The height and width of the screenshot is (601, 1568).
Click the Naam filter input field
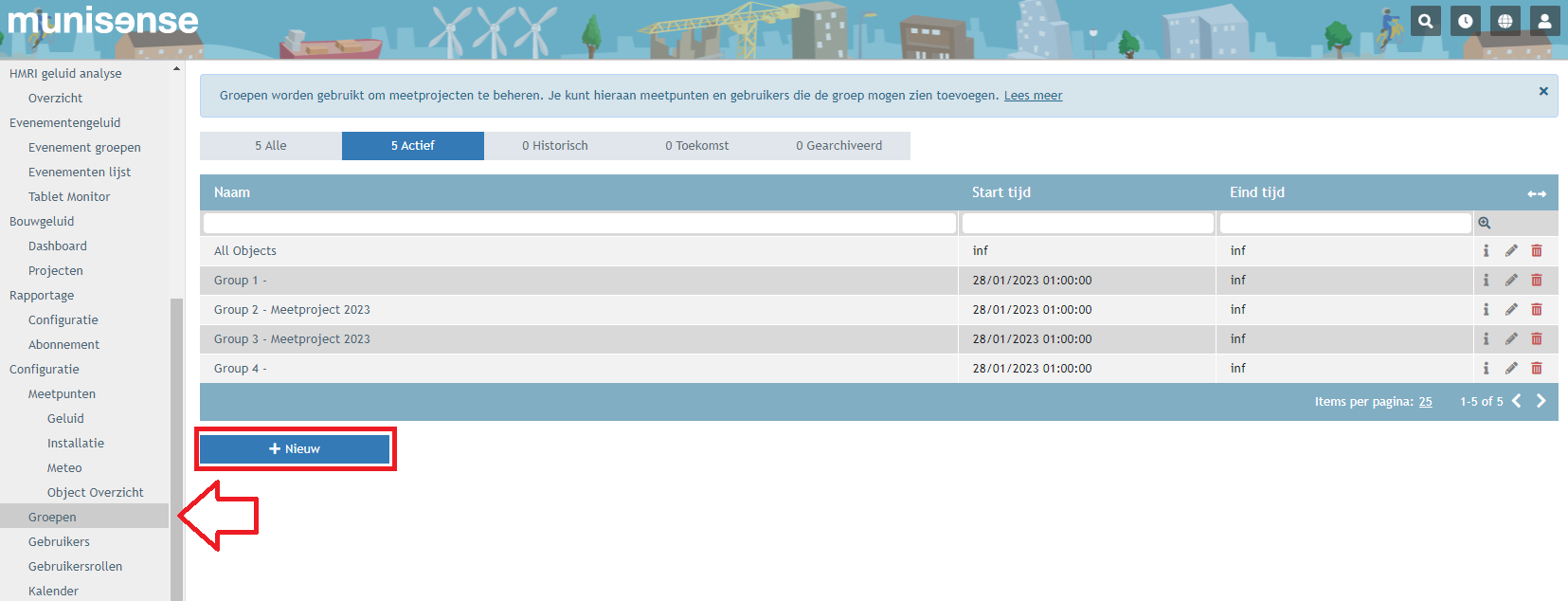point(579,223)
